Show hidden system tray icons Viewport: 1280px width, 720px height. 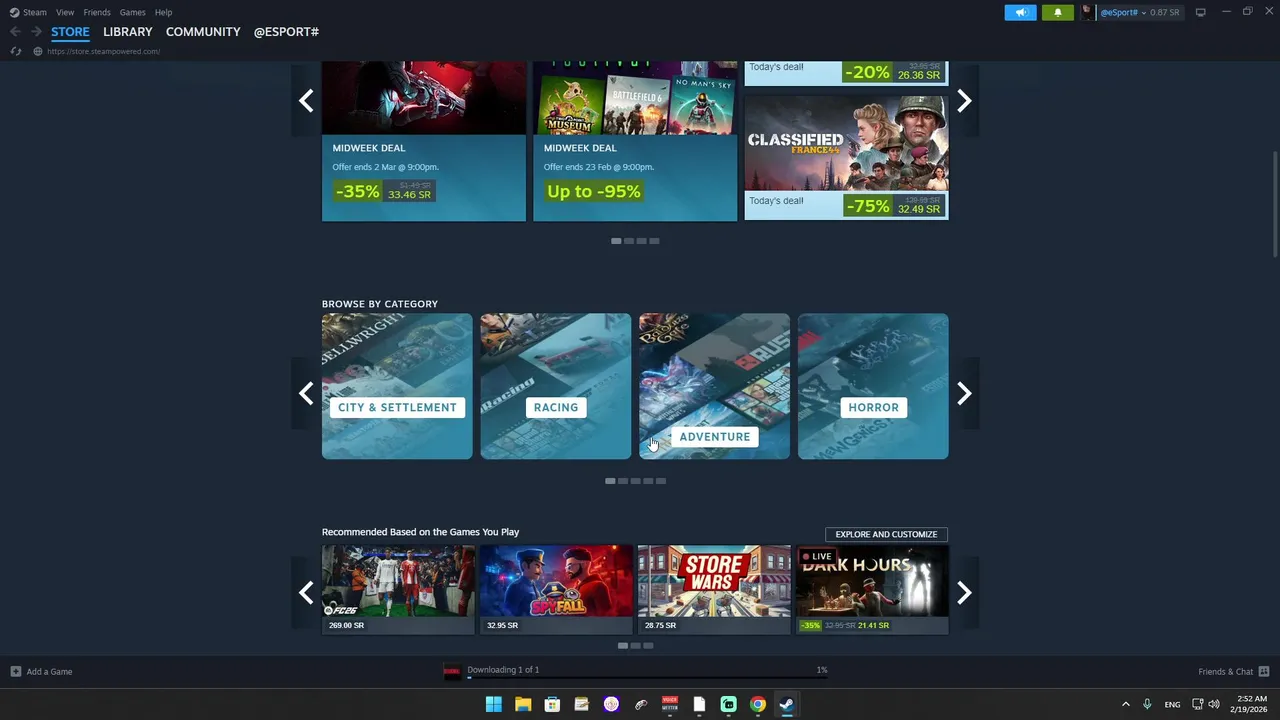tap(1125, 704)
